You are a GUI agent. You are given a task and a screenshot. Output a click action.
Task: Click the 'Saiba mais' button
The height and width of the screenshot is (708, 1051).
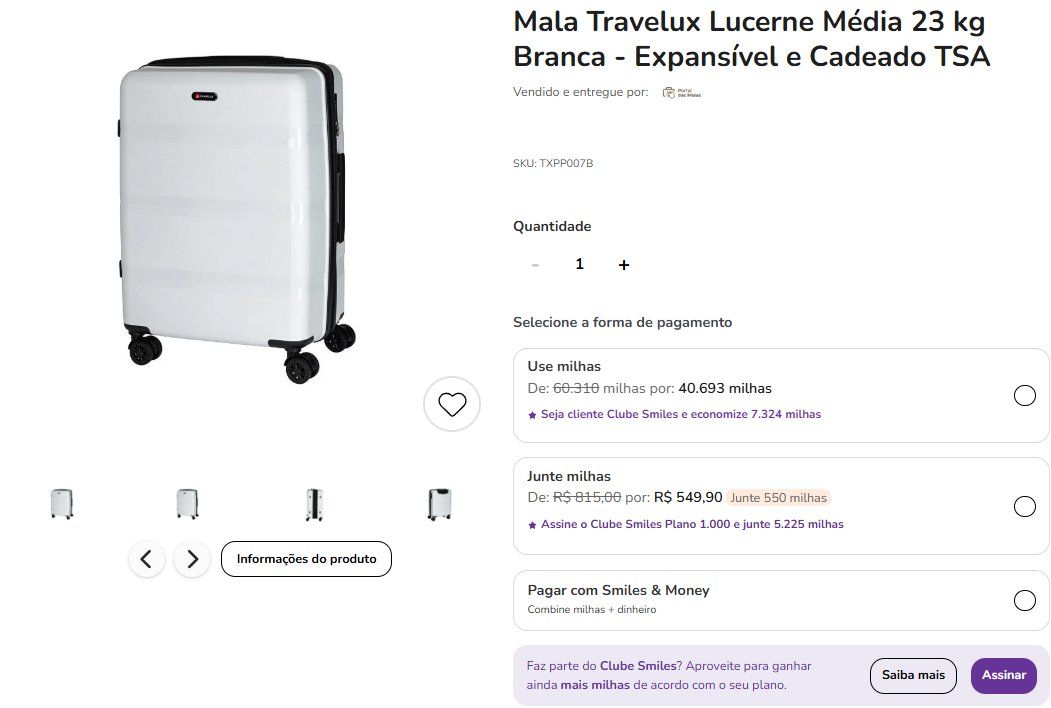point(913,675)
